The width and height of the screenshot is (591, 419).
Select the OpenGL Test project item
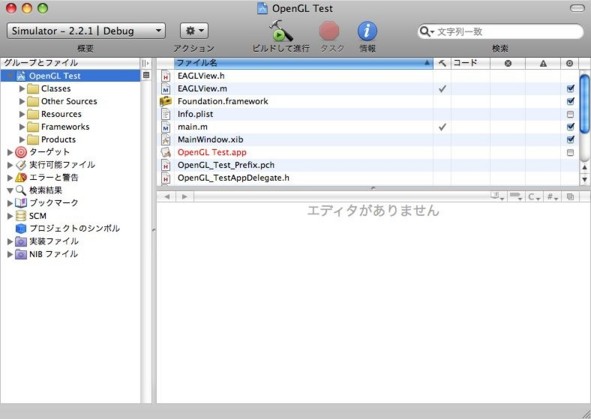coord(70,76)
